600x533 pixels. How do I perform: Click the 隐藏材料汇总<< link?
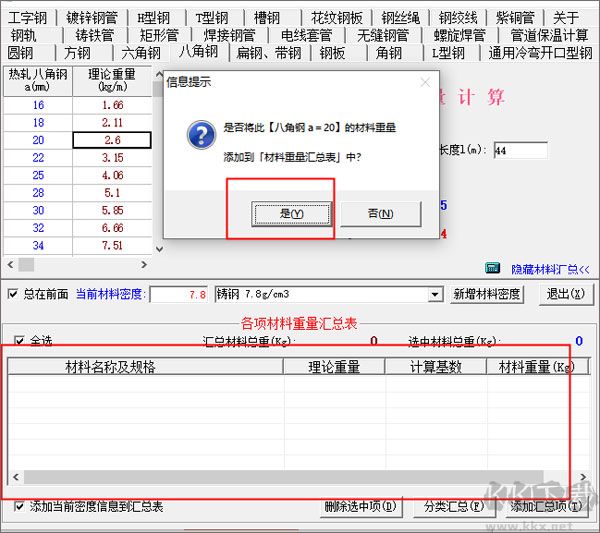pyautogui.click(x=550, y=269)
